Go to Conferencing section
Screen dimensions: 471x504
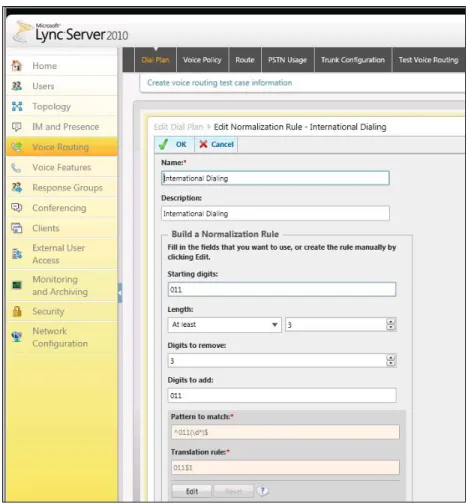pos(59,208)
